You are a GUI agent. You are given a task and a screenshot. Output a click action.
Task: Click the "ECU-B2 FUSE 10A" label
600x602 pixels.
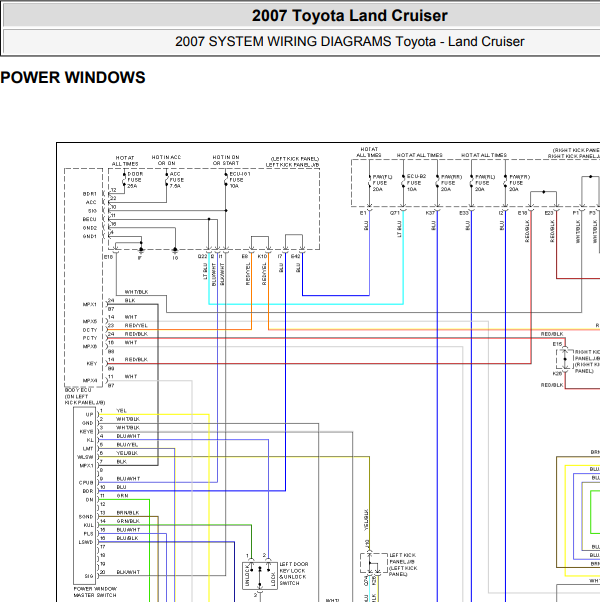point(416,182)
